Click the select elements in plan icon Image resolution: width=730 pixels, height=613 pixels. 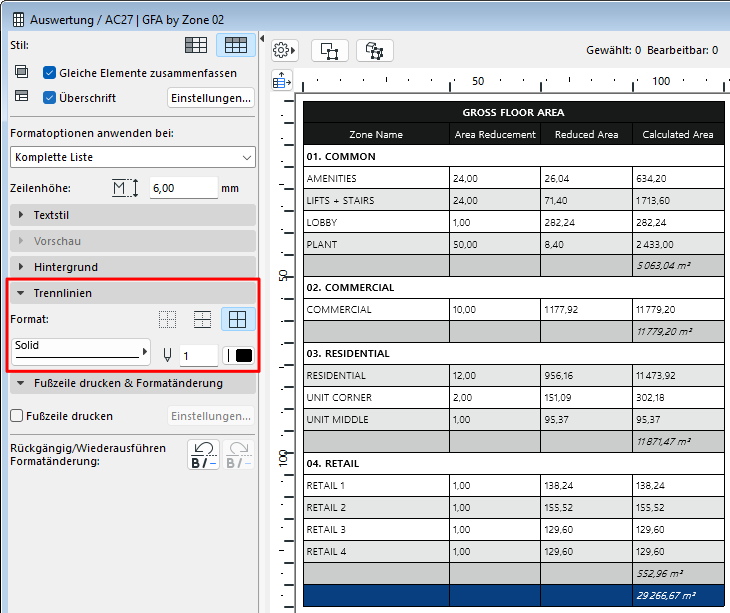click(x=329, y=50)
